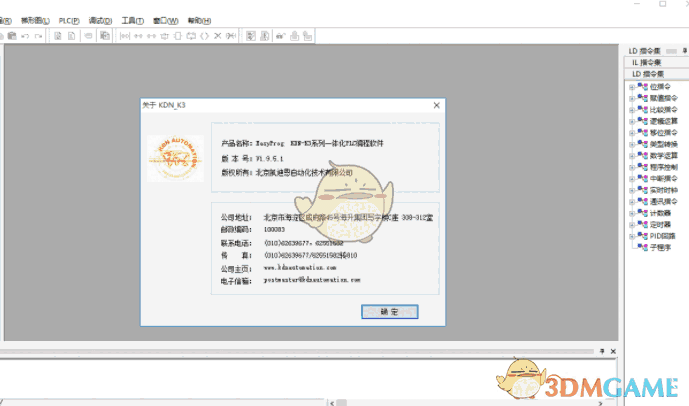Viewport: 689px width, 406px height.
Task: Open the 窗口(W) menu
Action: pyautogui.click(x=166, y=21)
